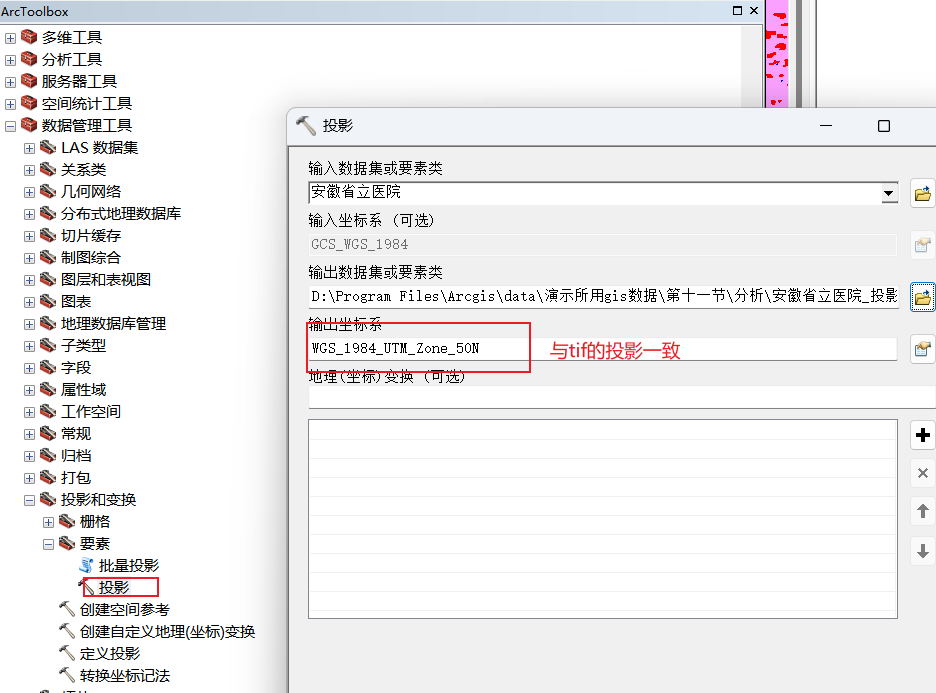The image size is (936, 693).
Task: Expand the 服务器工具 node
Action: (x=10, y=82)
